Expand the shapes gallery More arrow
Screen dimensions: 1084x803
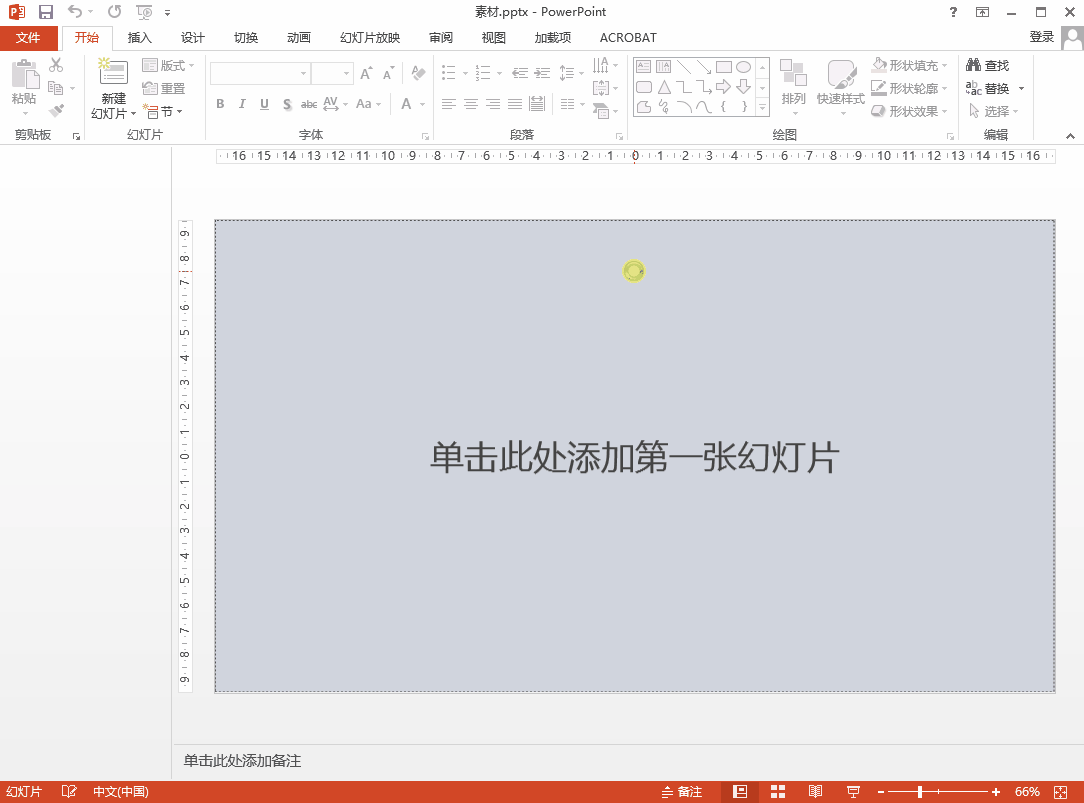click(763, 107)
